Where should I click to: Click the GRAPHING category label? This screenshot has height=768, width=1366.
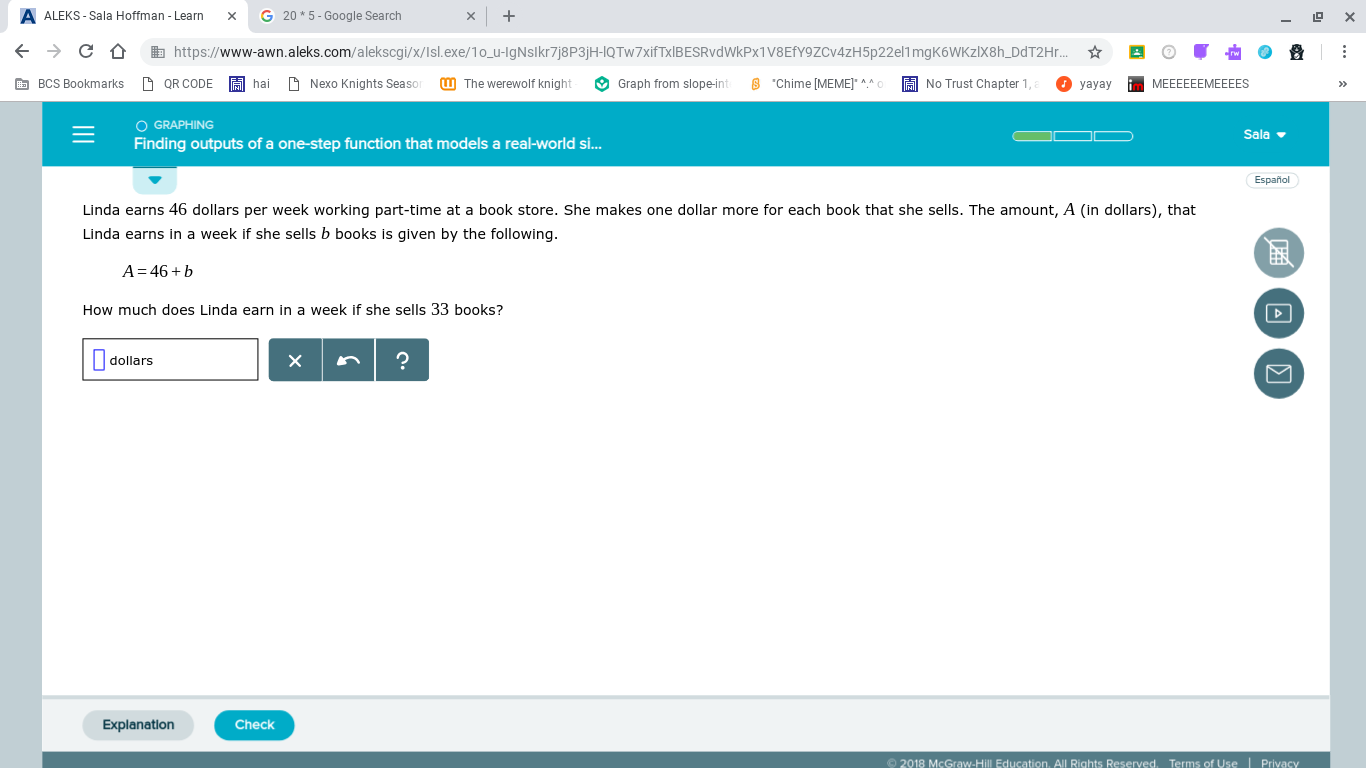click(183, 125)
